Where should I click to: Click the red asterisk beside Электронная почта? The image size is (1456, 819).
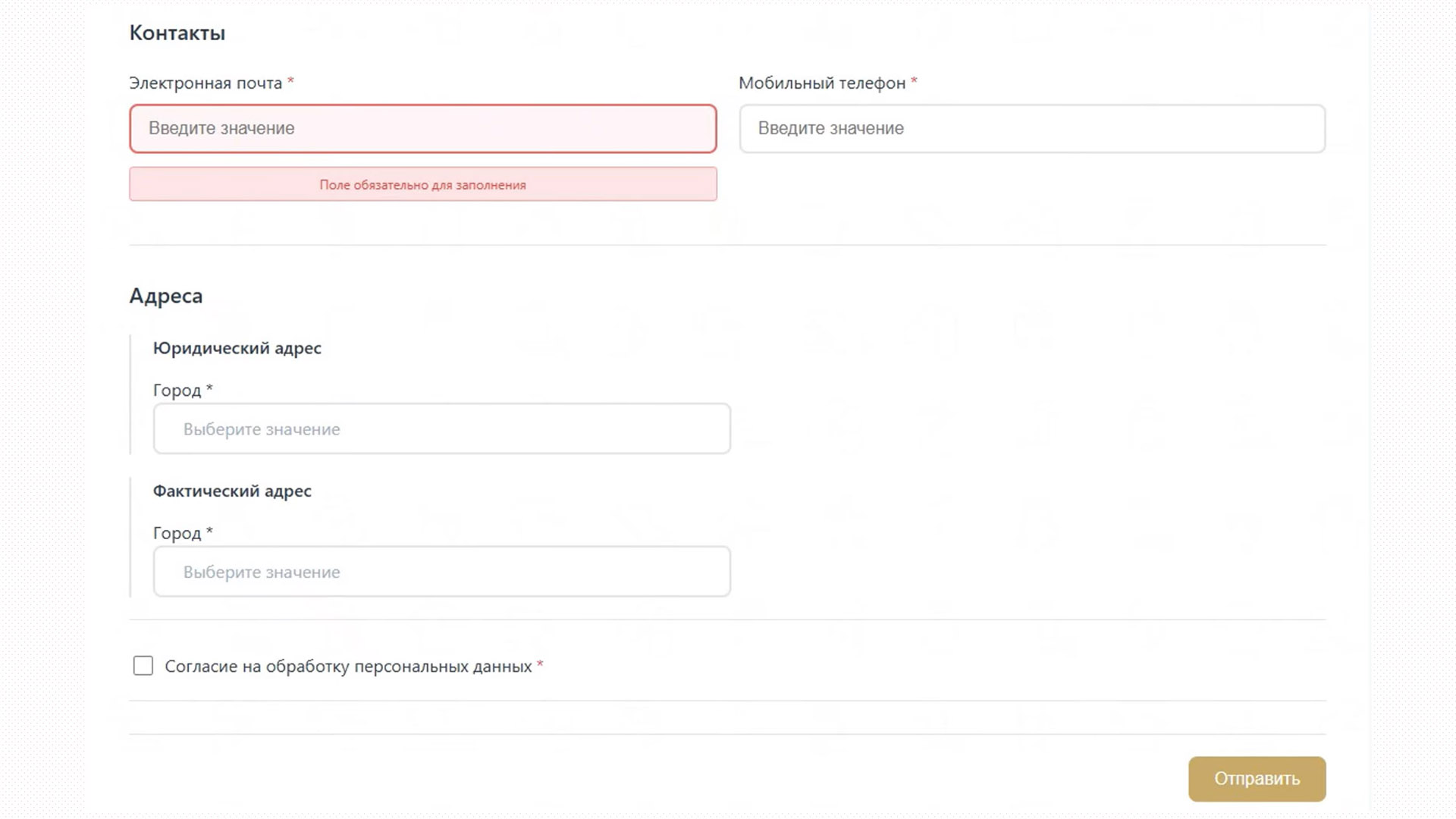[290, 80]
